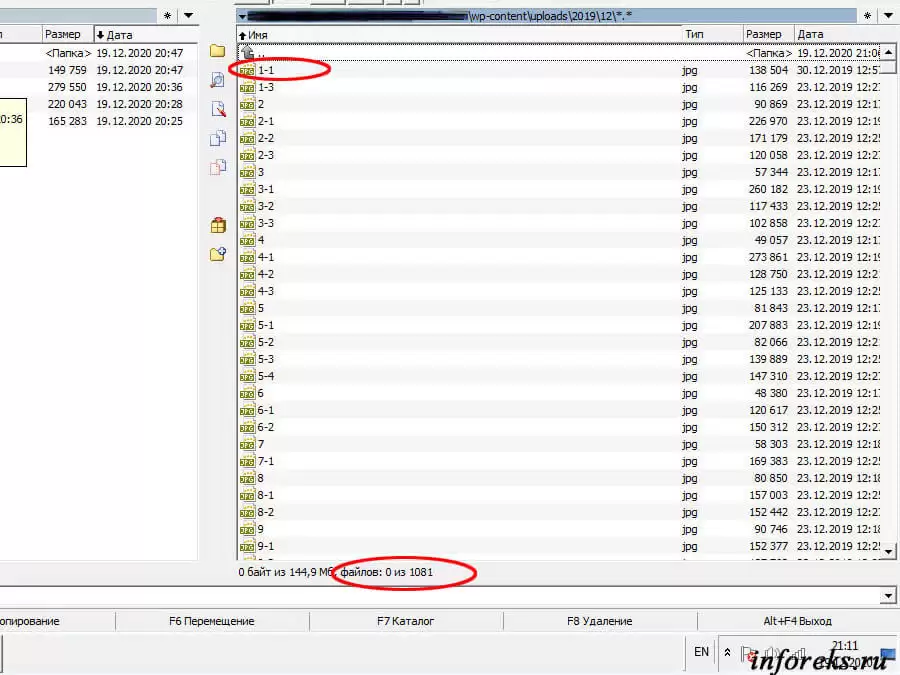Click the yellow folder icon in vertical toolbar
900x675 pixels.
click(x=217, y=51)
